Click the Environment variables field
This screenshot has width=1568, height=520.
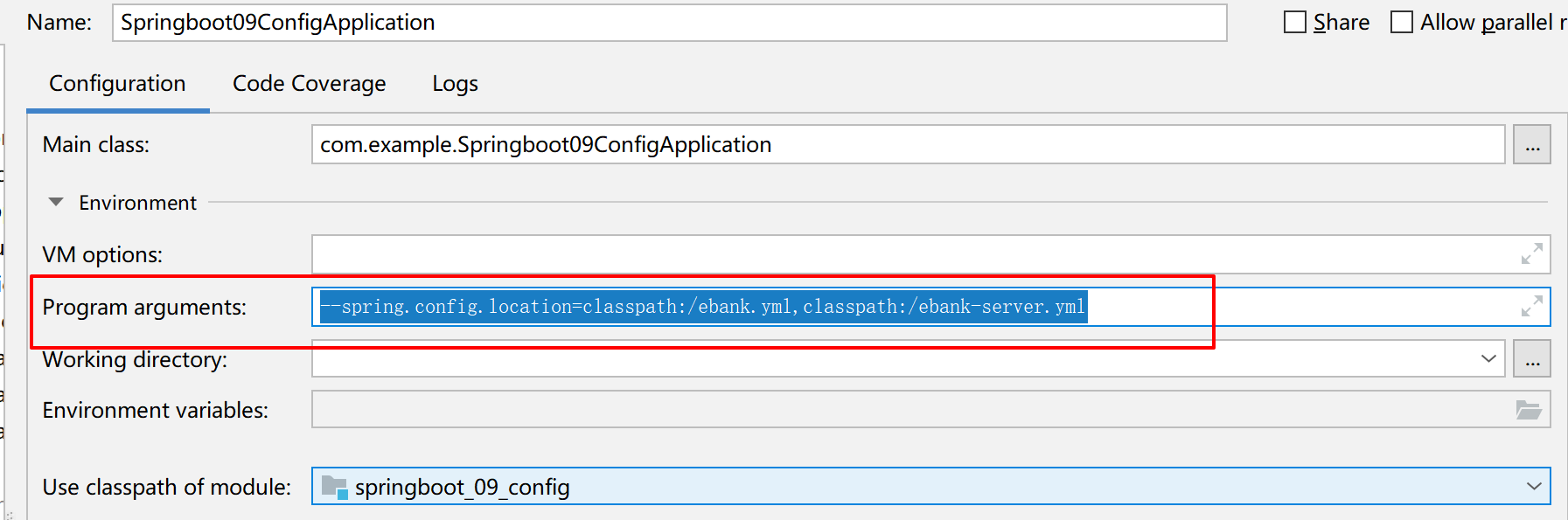pos(931,410)
